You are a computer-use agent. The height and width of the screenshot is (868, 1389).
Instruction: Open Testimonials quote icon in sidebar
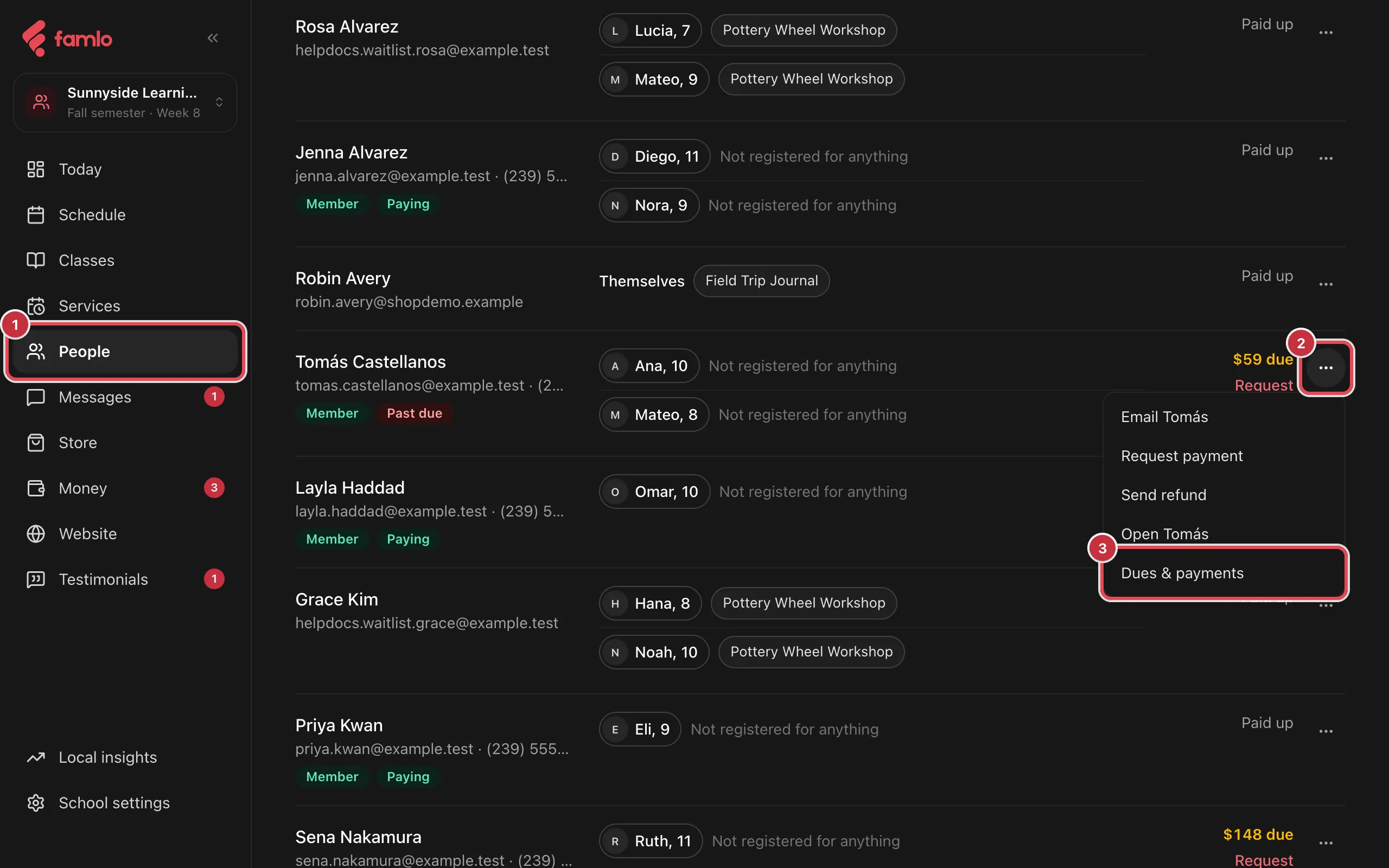tap(36, 579)
